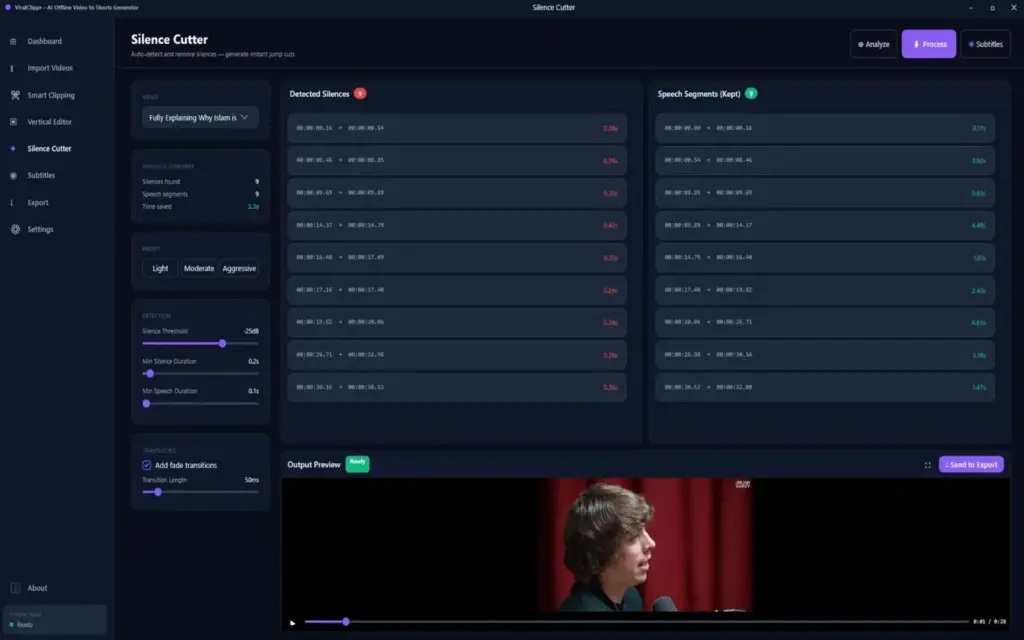
Task: Open the Dashboard icon in sidebar
Action: coord(13,41)
